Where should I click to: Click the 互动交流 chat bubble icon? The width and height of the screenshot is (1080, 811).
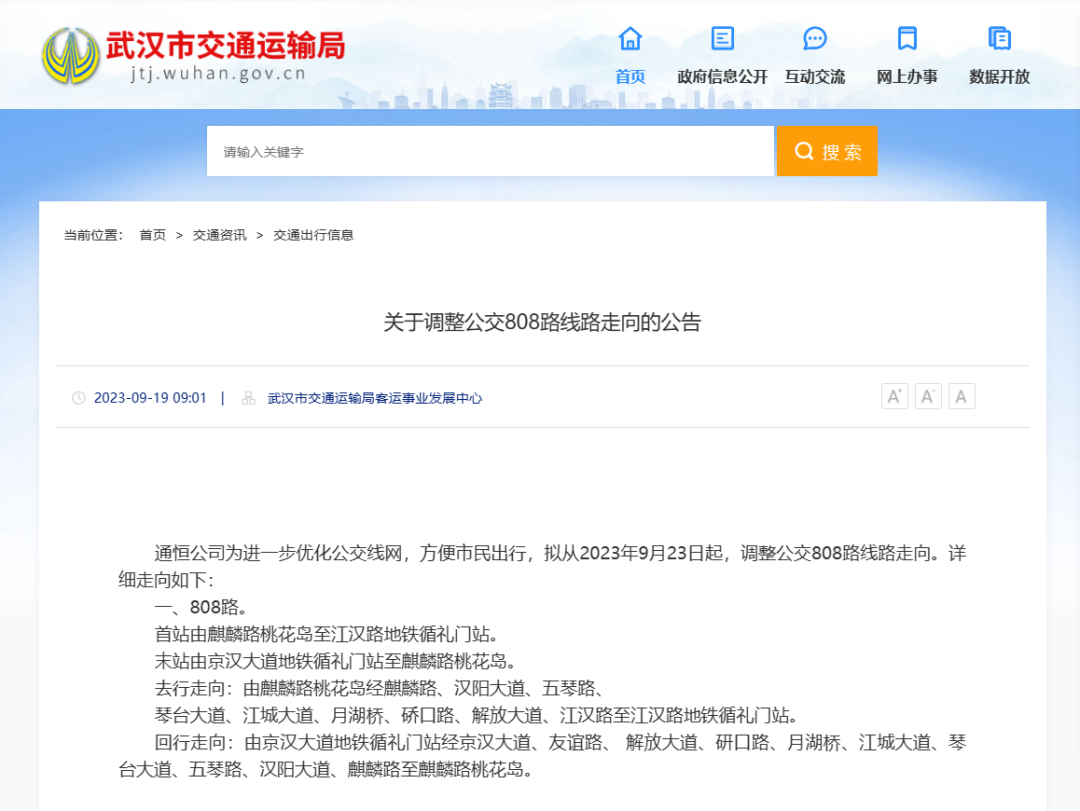pos(815,39)
